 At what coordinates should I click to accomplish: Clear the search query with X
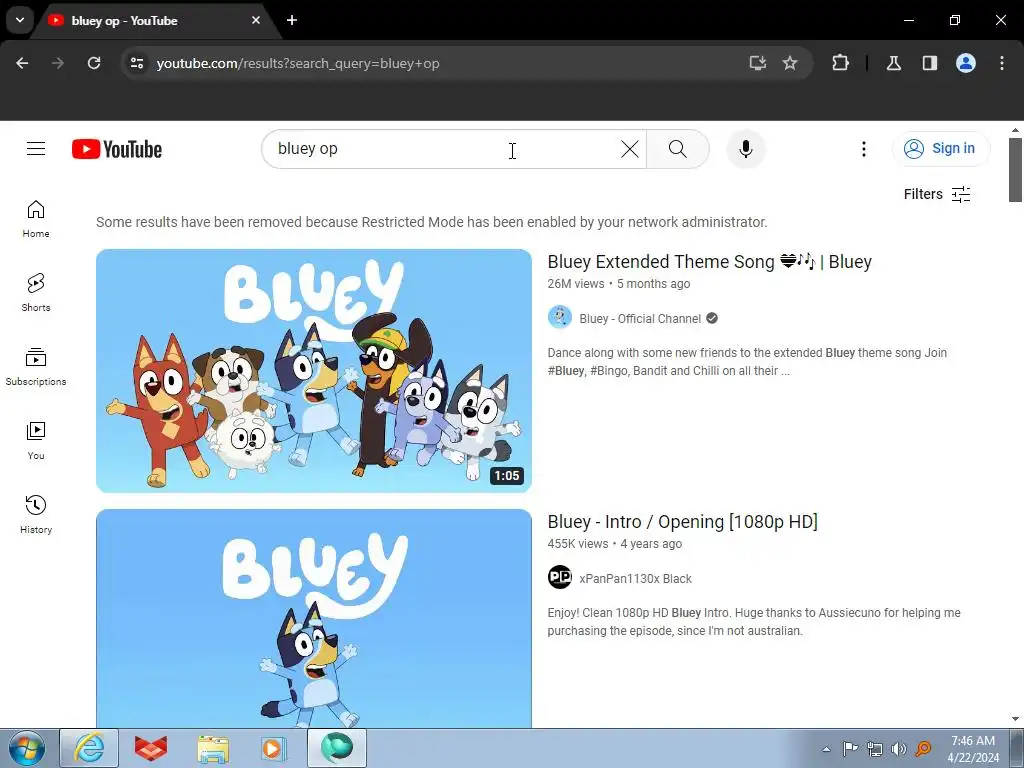(630, 149)
